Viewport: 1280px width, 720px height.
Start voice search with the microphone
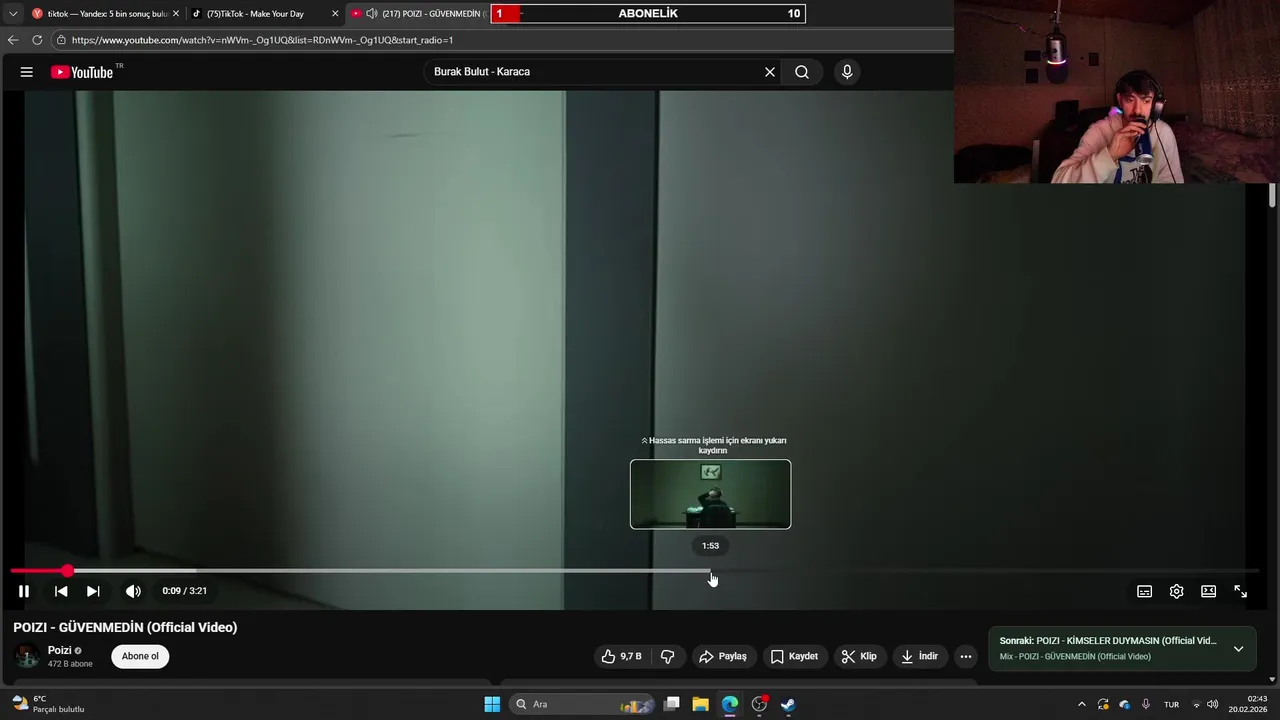(847, 72)
